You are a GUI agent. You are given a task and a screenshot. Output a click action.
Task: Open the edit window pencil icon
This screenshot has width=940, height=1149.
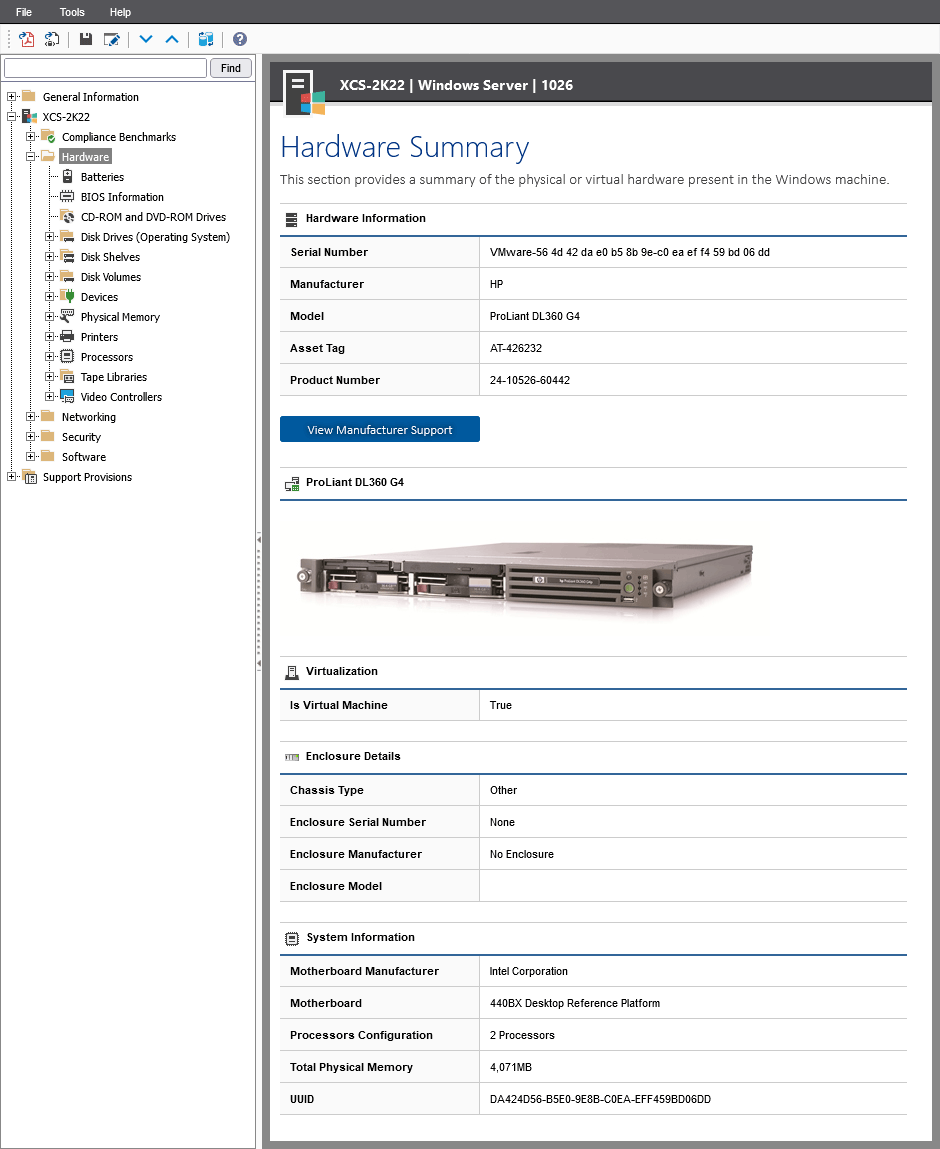(111, 40)
